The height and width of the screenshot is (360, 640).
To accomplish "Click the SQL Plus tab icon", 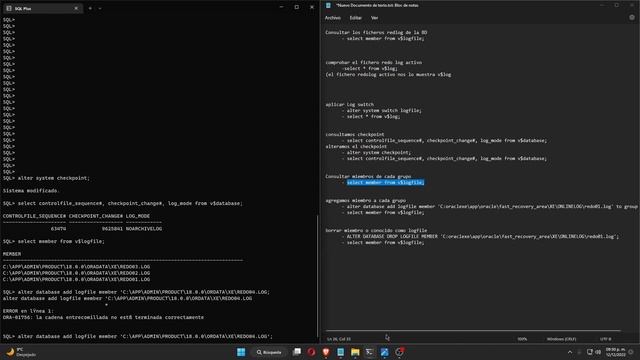I will pyautogui.click(x=9, y=8).
